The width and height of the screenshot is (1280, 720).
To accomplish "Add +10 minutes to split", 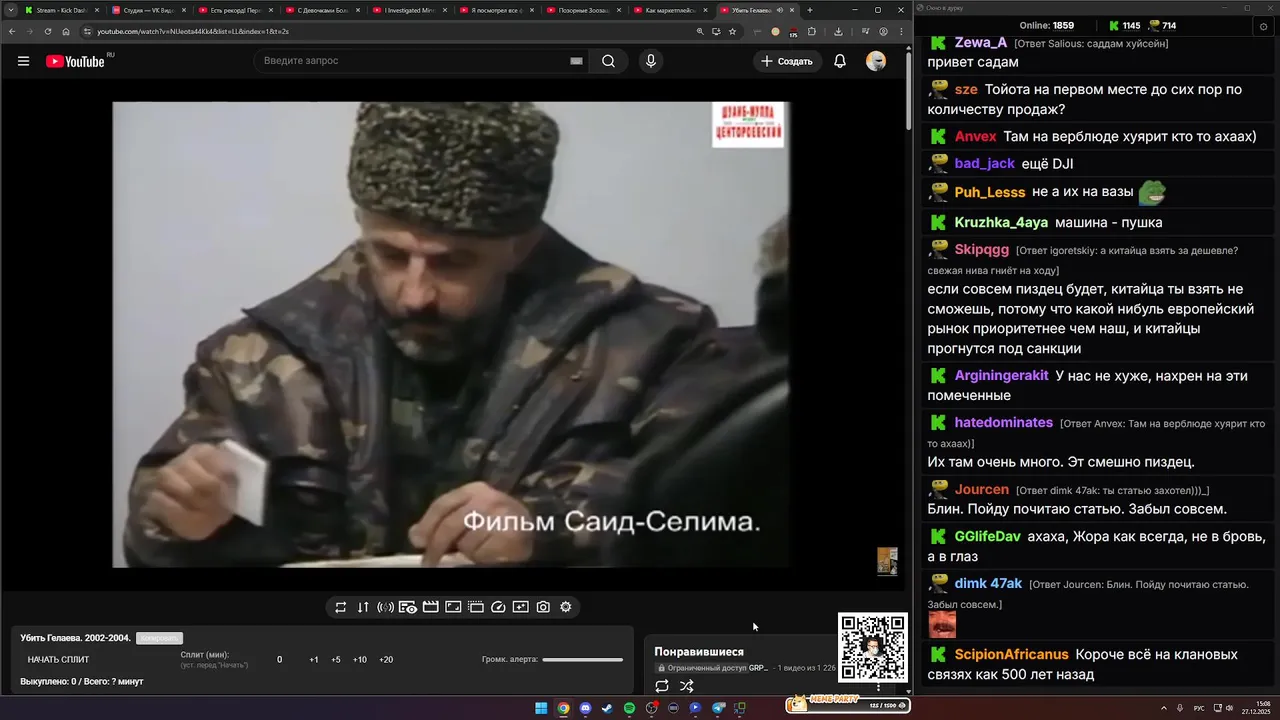I will 360,660.
